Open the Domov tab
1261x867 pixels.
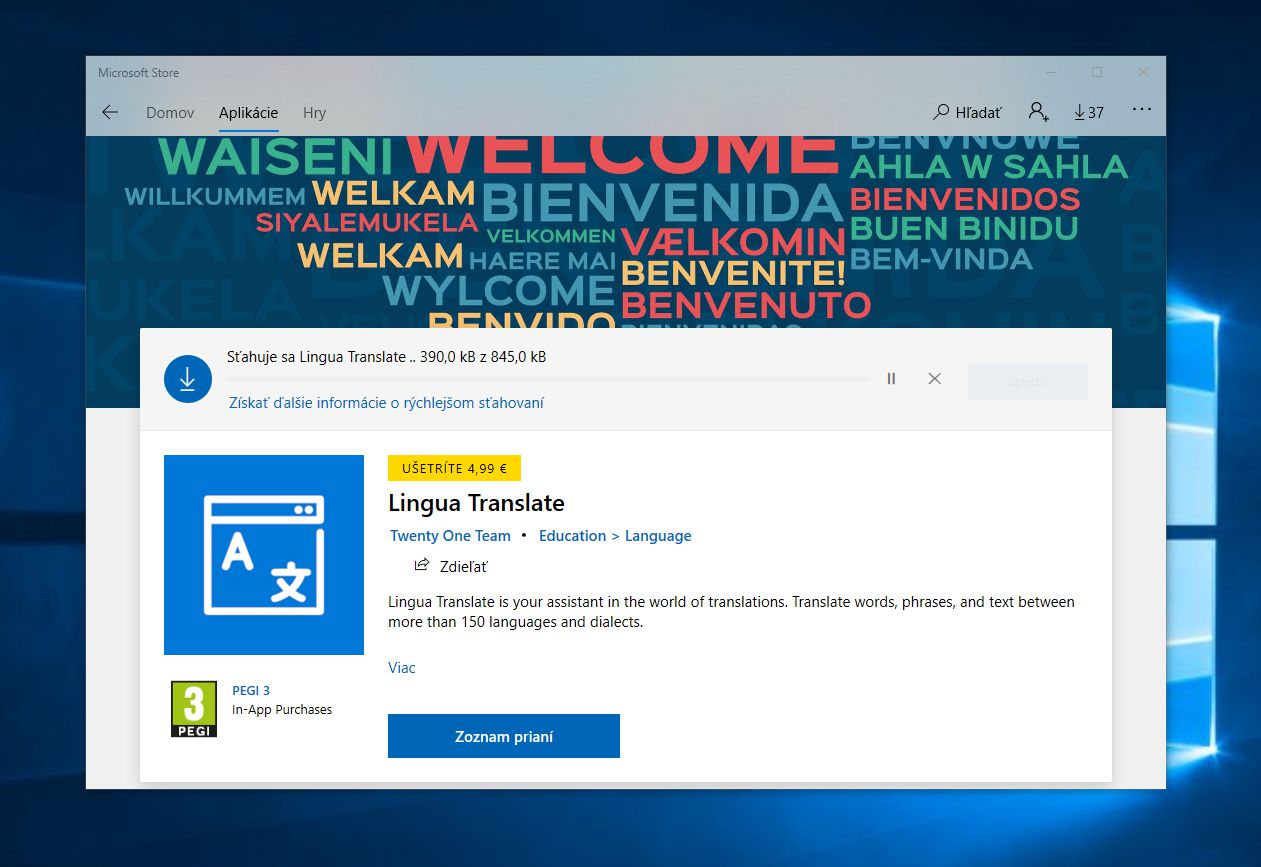170,113
